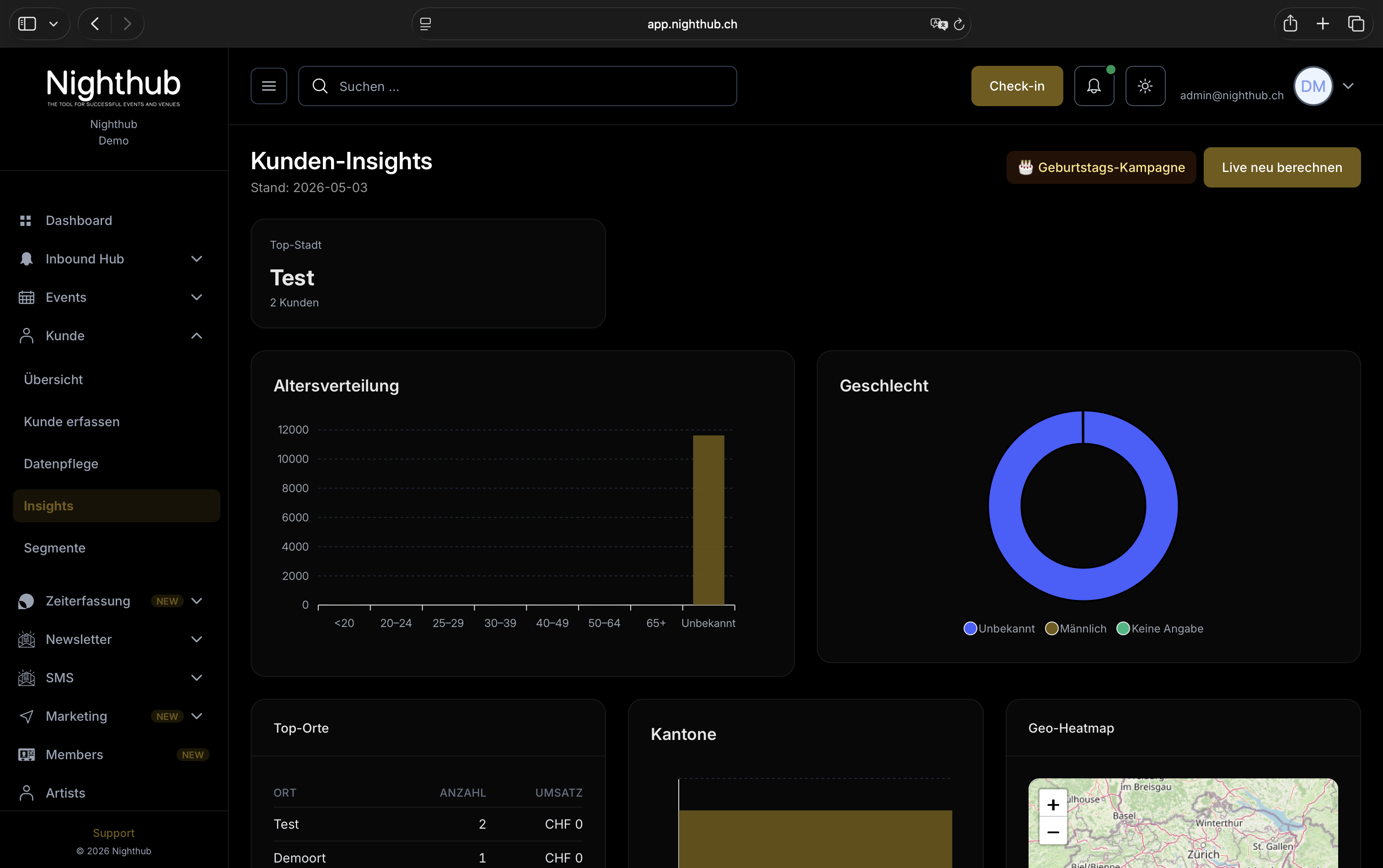The image size is (1383, 868).
Task: Go back to previous page
Action: [95, 23]
